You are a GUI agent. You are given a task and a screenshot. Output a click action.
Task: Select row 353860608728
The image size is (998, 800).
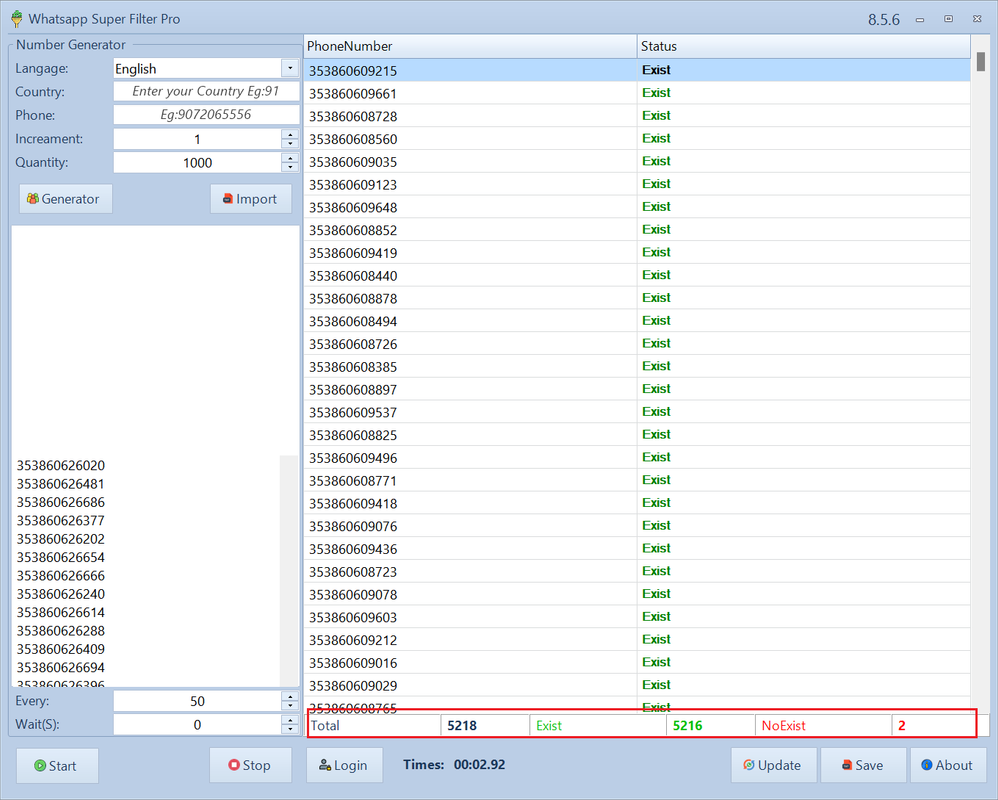[637, 116]
